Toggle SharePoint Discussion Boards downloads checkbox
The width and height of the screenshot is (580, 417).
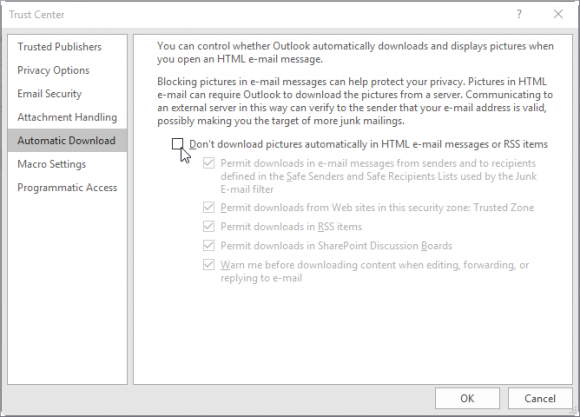click(x=209, y=245)
